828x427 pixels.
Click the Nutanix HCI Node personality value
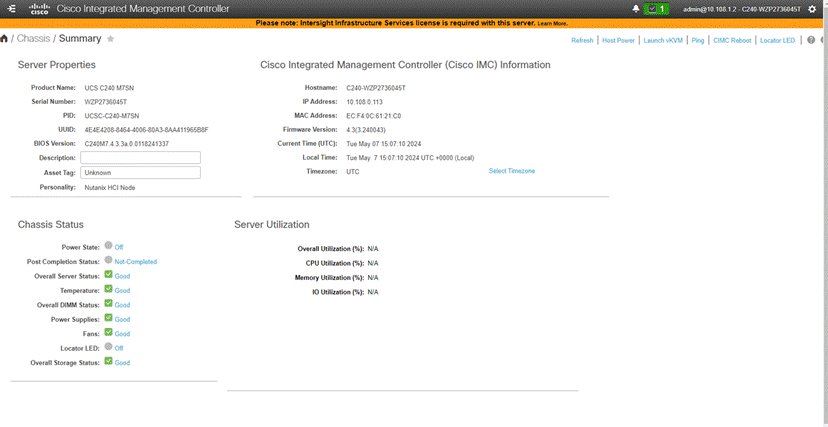point(110,187)
